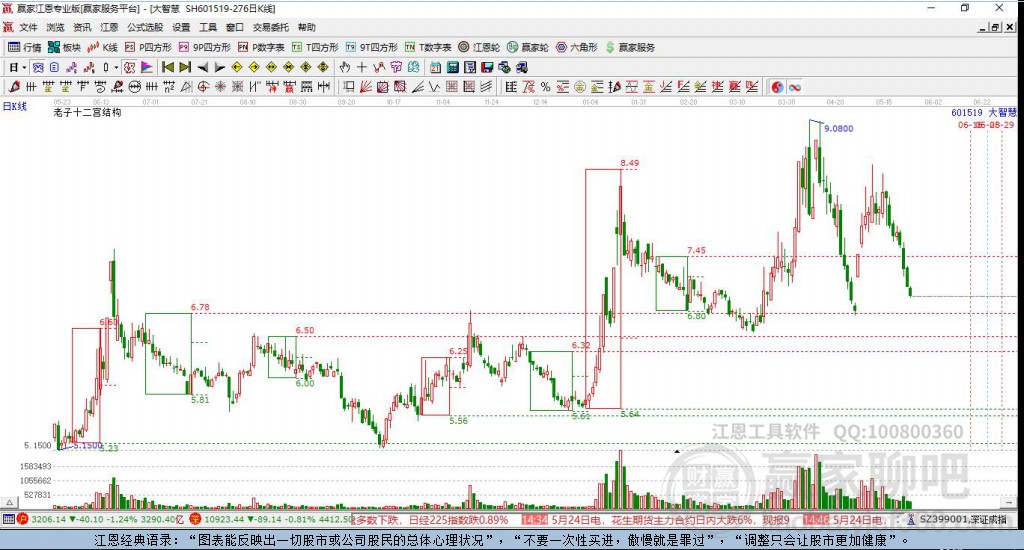Image resolution: width=1024 pixels, height=550 pixels.
Task: Step chart left with black arrow
Action: (202, 67)
